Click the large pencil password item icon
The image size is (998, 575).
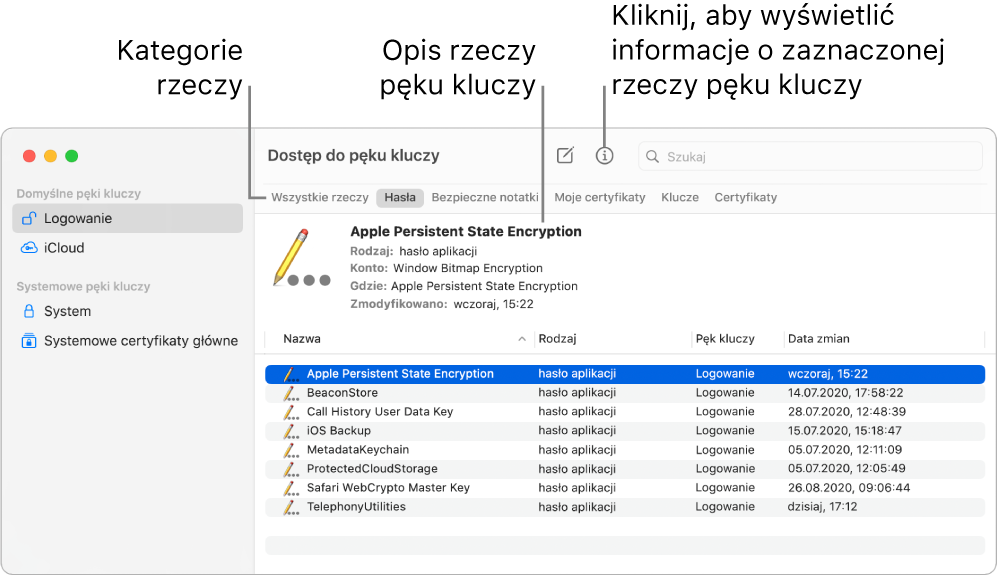[297, 259]
